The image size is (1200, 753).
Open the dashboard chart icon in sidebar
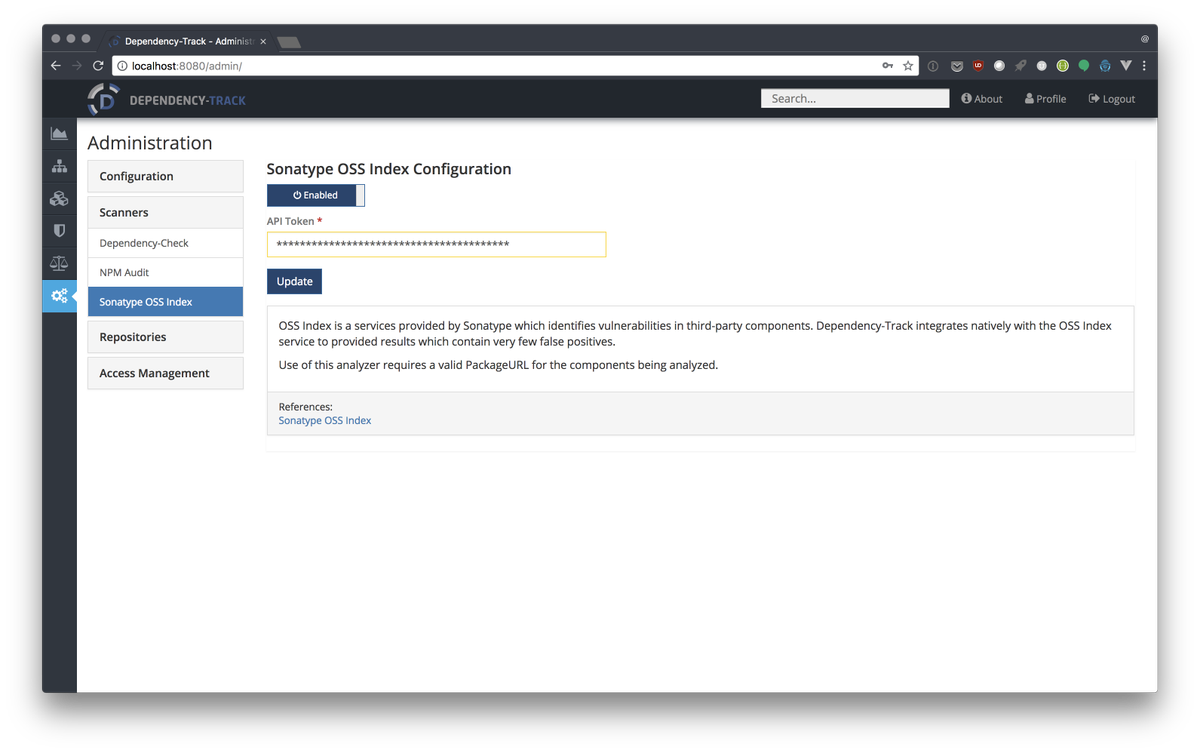click(x=59, y=133)
